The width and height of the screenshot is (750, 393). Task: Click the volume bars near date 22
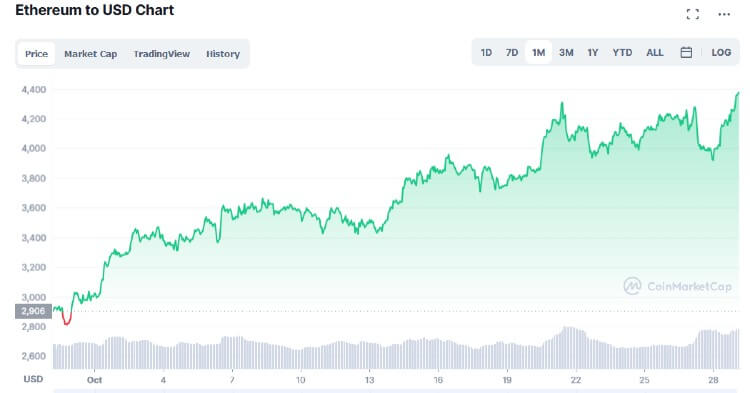point(572,348)
